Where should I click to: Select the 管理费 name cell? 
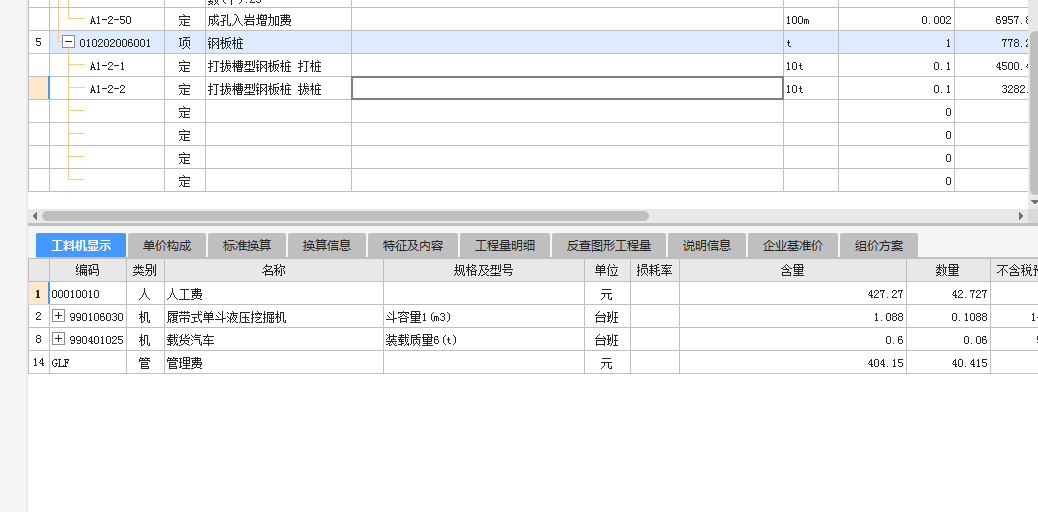pyautogui.click(x=273, y=363)
